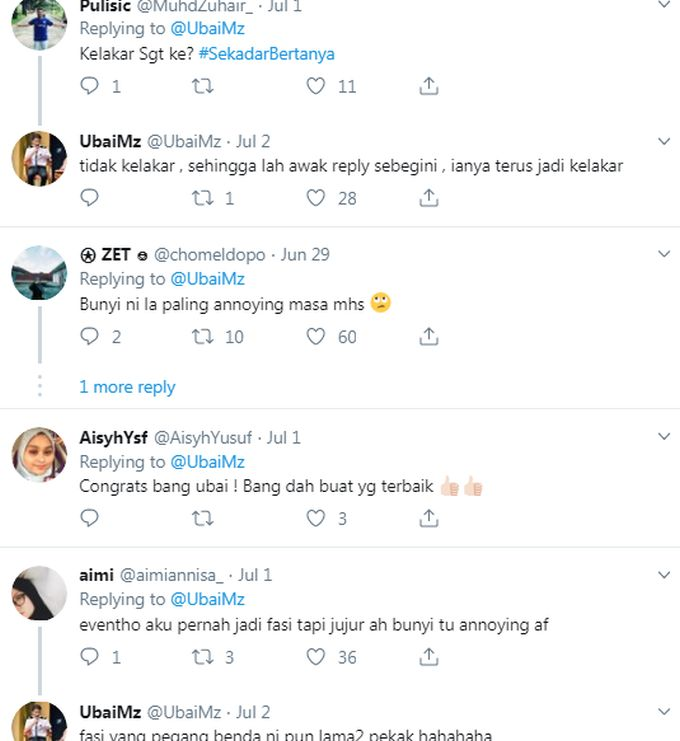Retweet ZET's "Bunyi ni la paling annoying" tweet

coord(203,336)
